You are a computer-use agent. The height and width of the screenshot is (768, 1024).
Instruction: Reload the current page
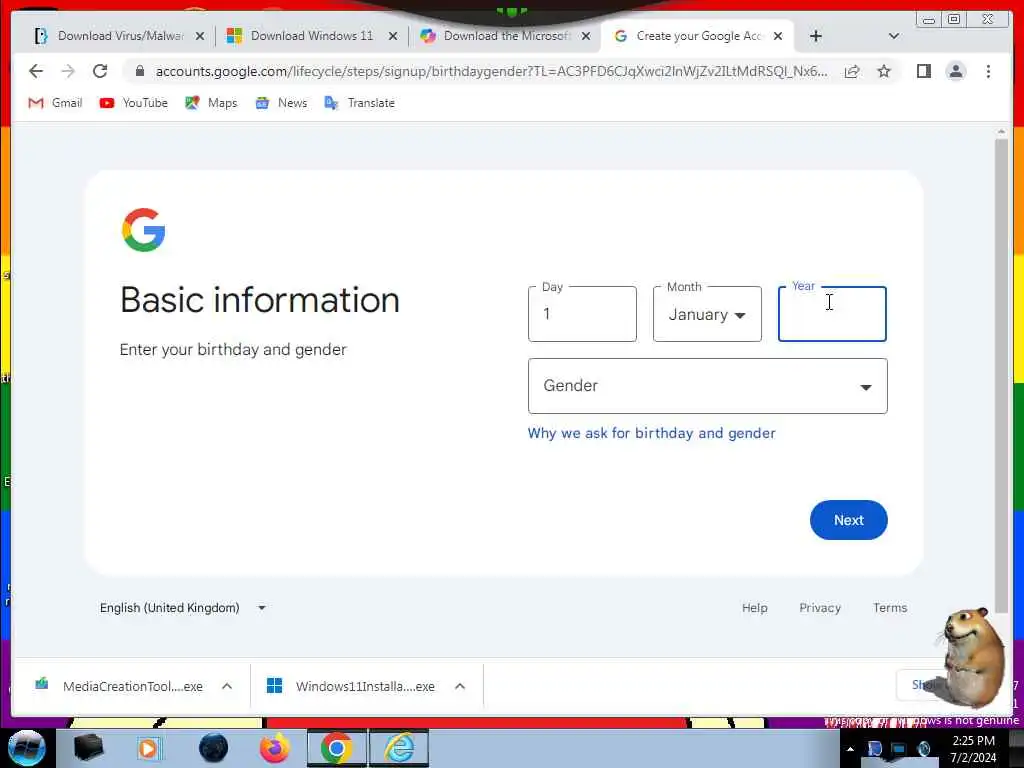point(100,71)
